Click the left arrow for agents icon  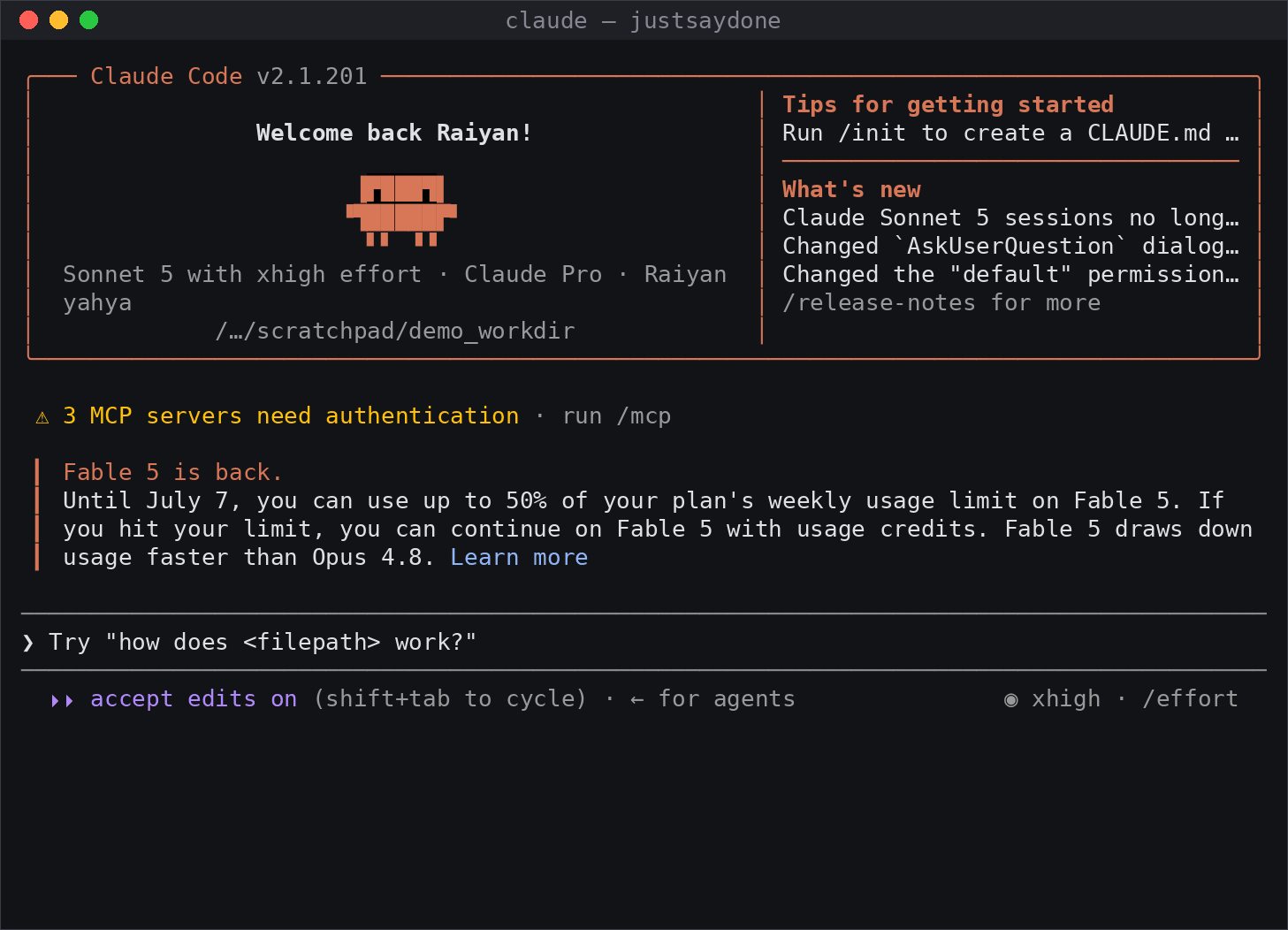point(636,700)
